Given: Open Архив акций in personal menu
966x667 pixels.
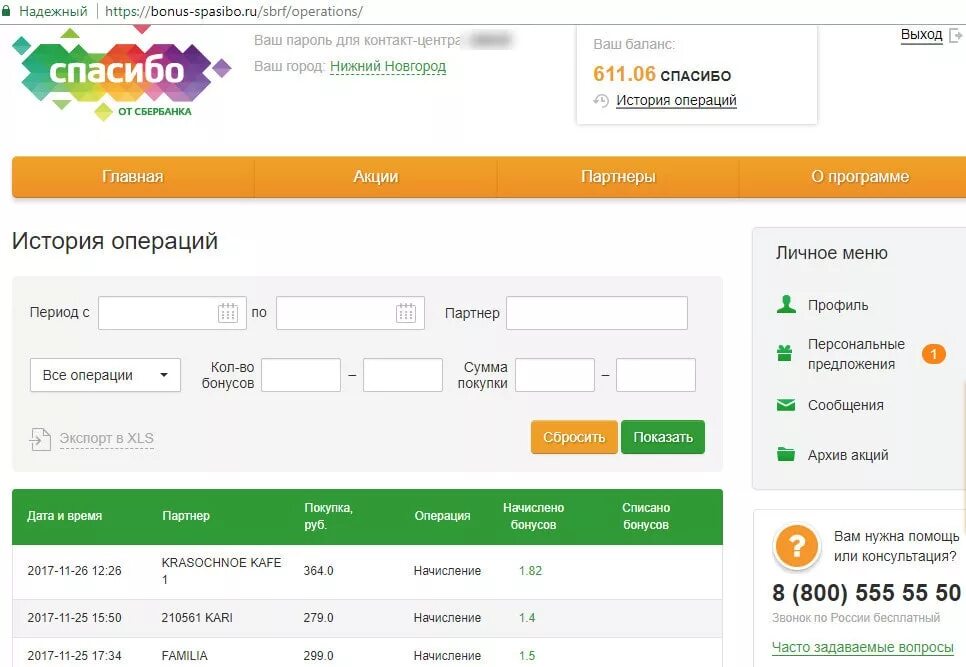Looking at the screenshot, I should pos(848,455).
